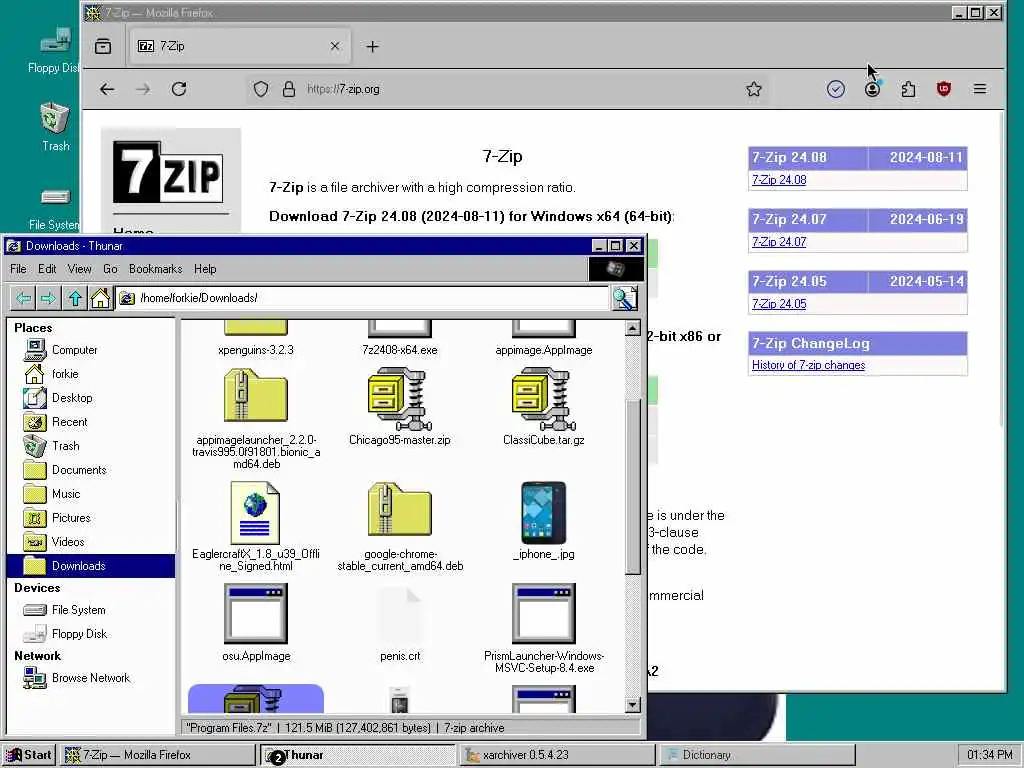1024x768 pixels.
Task: Click the Thunar back arrow button
Action: tap(24, 298)
